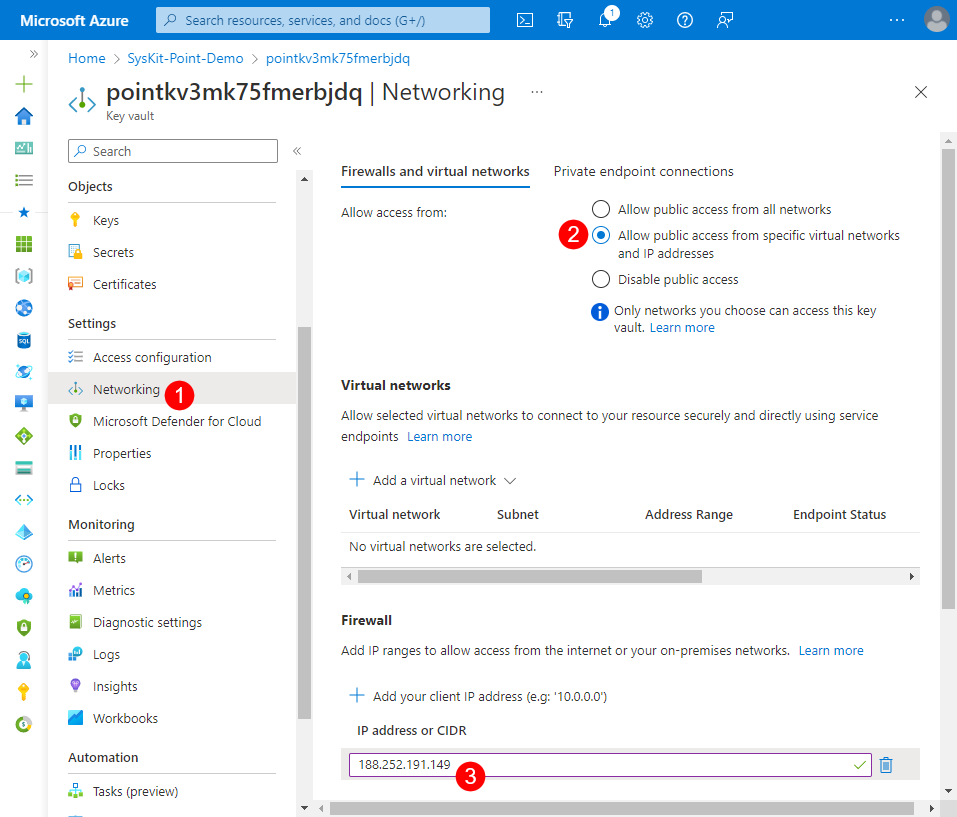
Task: Switch to Private endpoint connections tab
Action: point(643,171)
